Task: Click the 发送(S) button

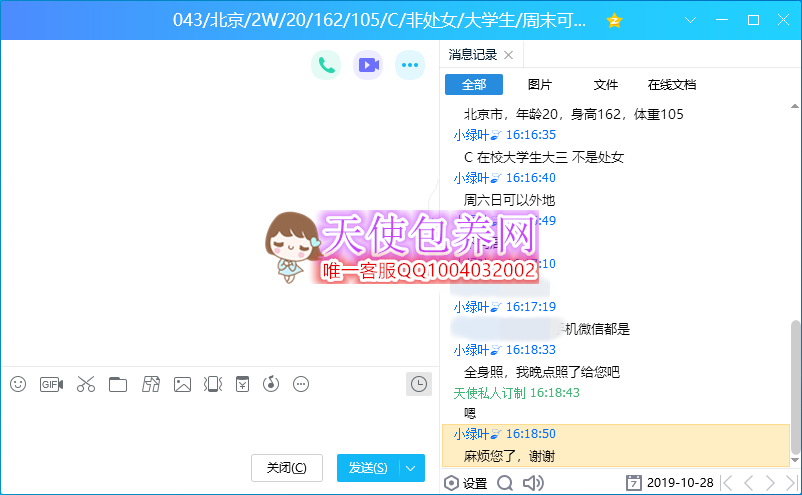Action: pos(368,467)
